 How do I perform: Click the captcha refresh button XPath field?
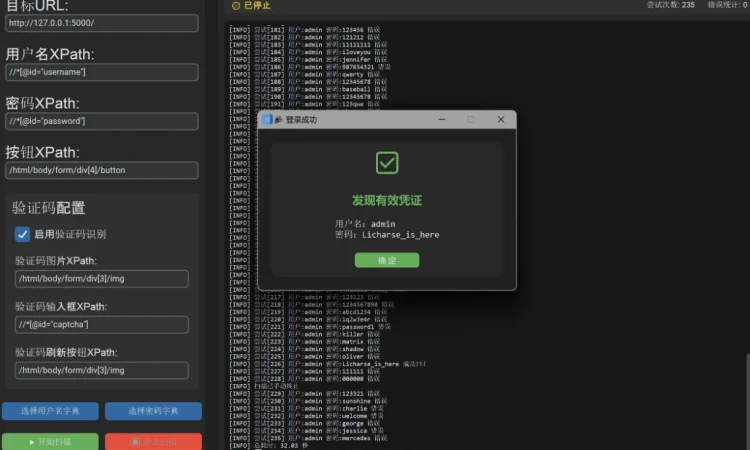coord(101,371)
